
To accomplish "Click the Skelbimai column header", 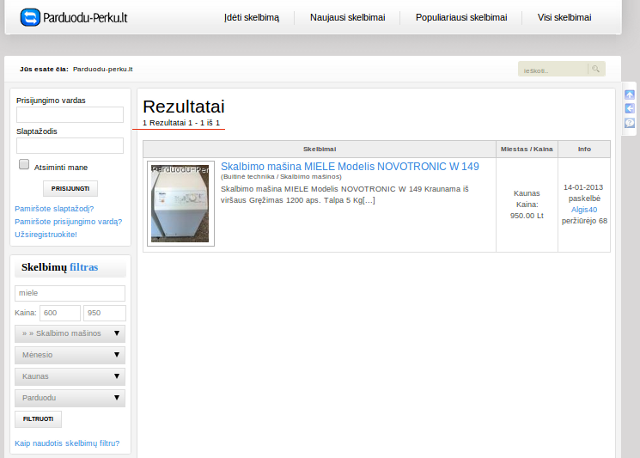I will pyautogui.click(x=320, y=149).
